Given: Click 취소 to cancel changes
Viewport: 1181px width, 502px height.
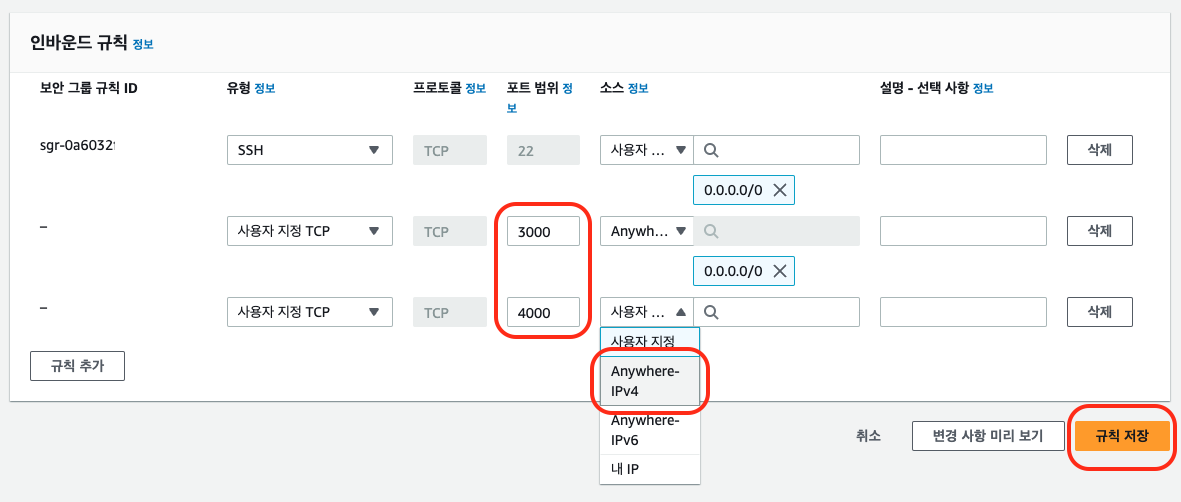Looking at the screenshot, I should coord(868,435).
